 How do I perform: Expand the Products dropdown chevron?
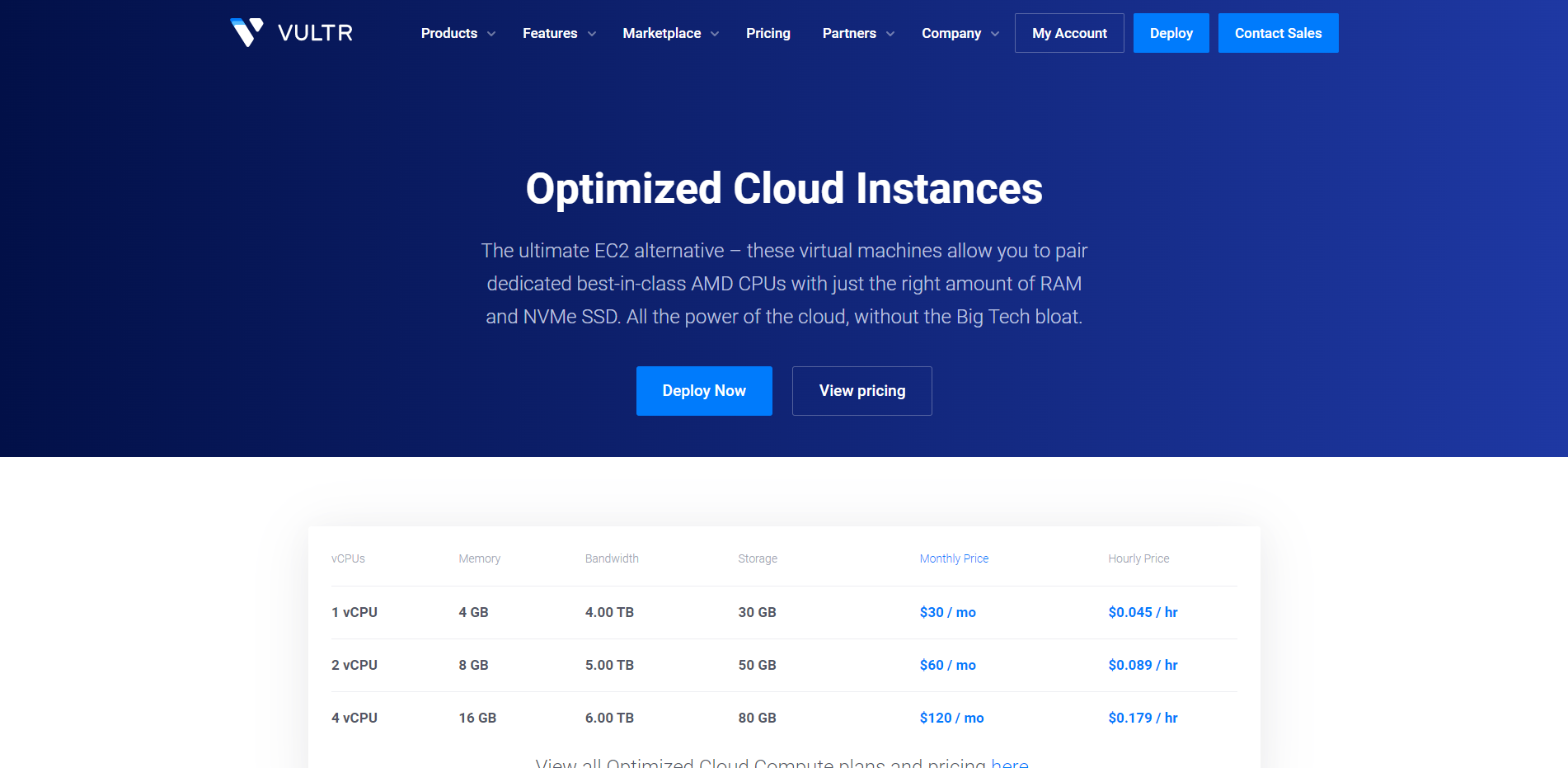point(491,34)
